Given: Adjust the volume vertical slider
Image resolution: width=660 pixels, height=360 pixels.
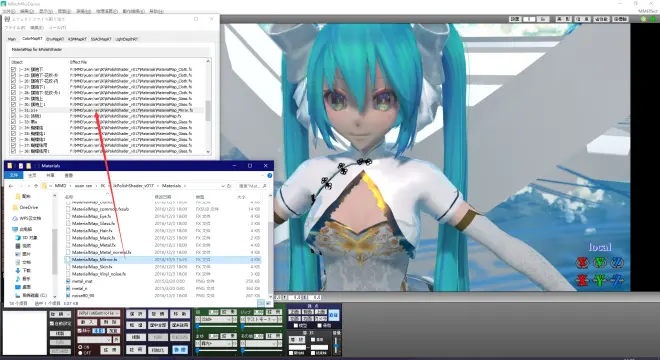Looking at the screenshot, I should pos(336,345).
